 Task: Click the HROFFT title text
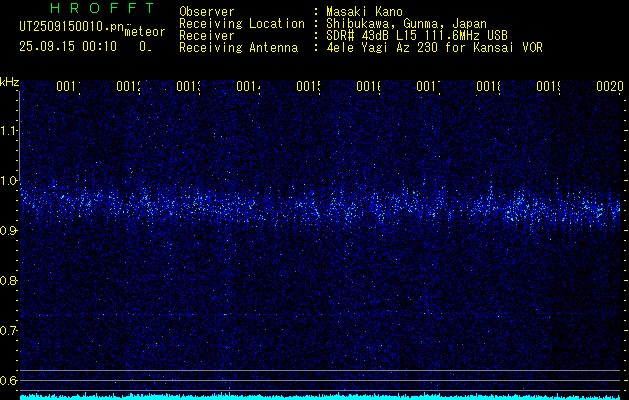coord(102,8)
